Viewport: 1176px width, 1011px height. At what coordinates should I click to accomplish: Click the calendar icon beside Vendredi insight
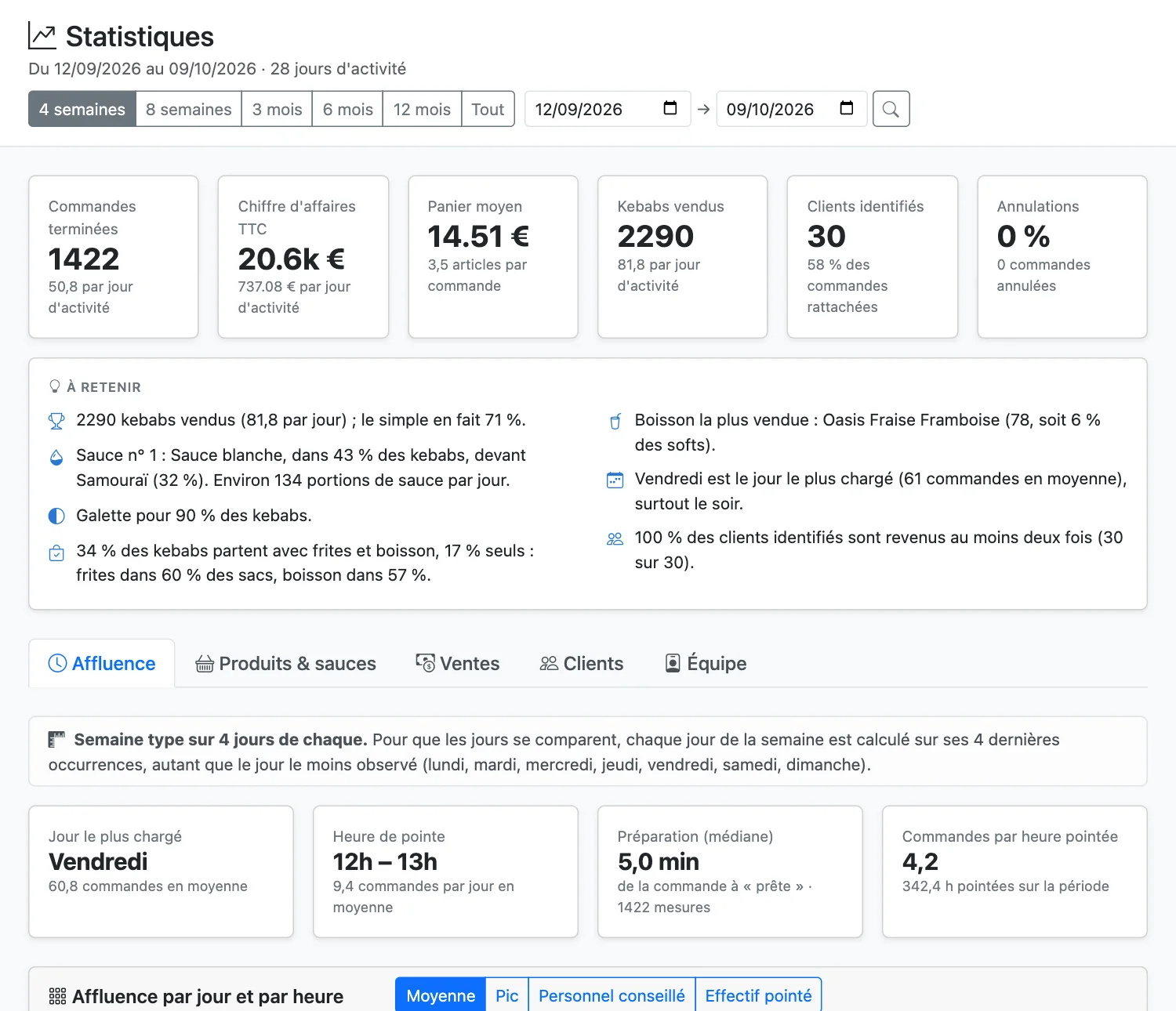point(615,480)
